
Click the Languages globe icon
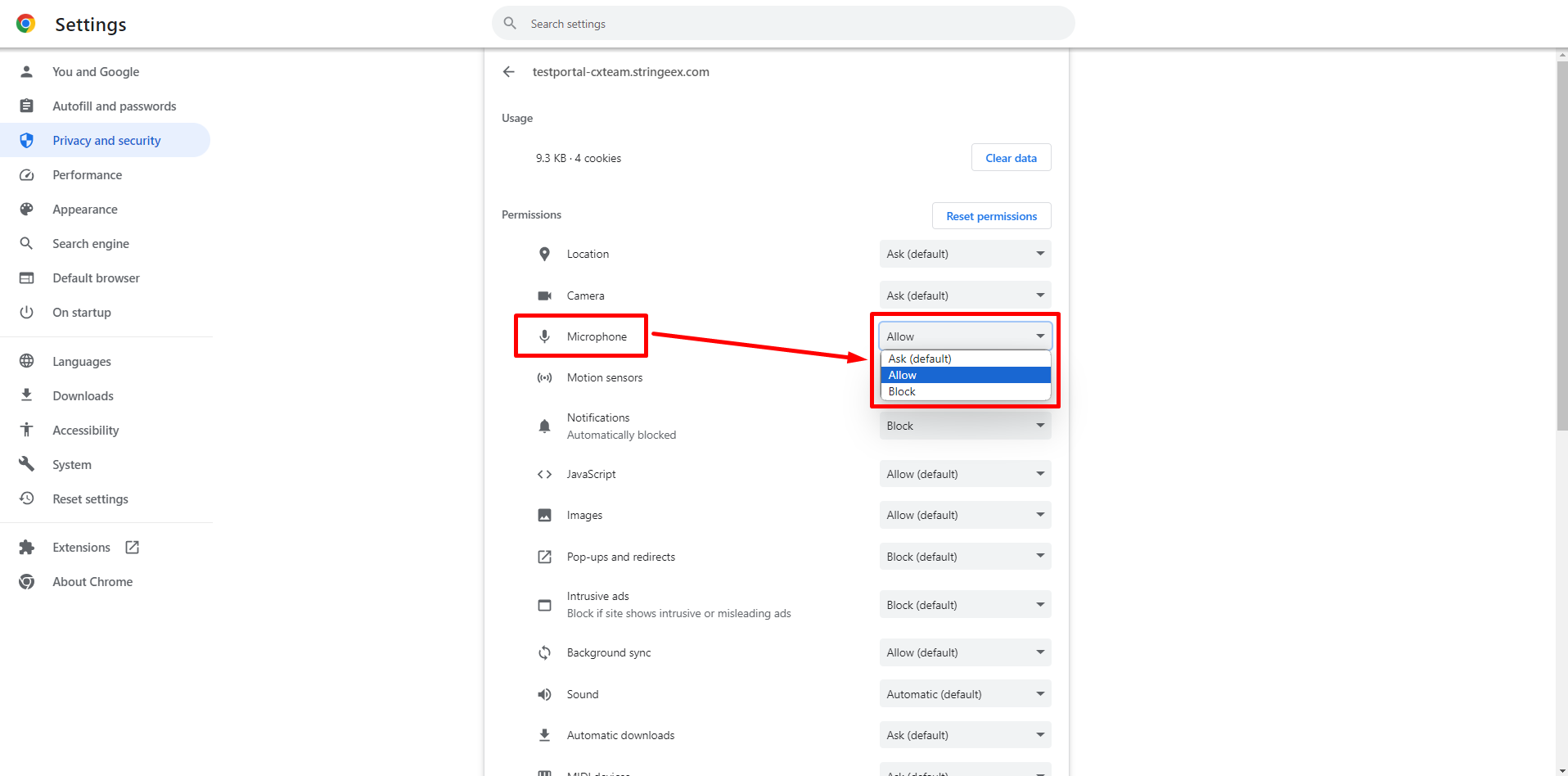click(27, 362)
